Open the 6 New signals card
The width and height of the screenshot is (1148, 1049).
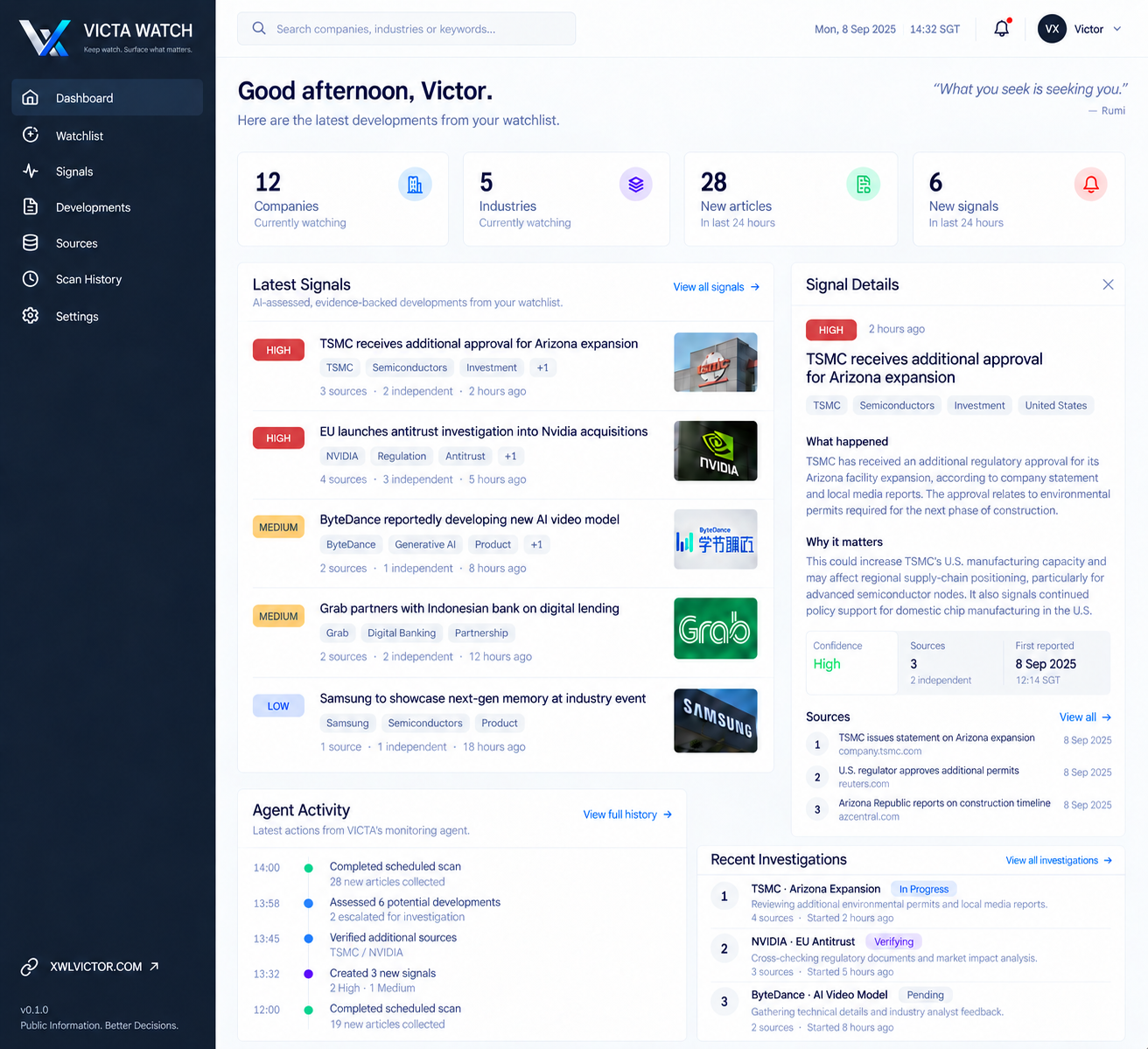(x=1018, y=199)
